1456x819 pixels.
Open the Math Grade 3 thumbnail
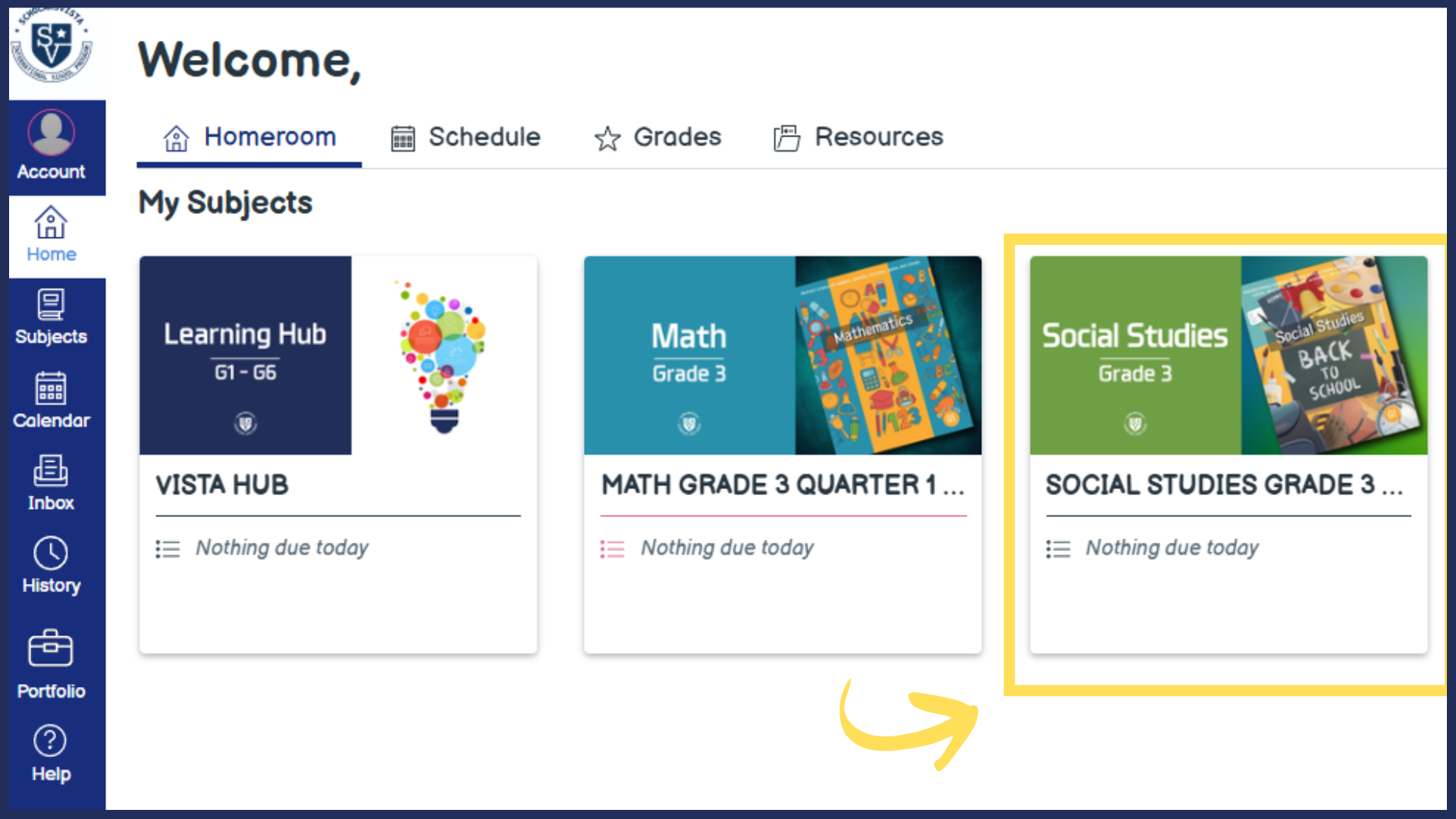pos(783,355)
